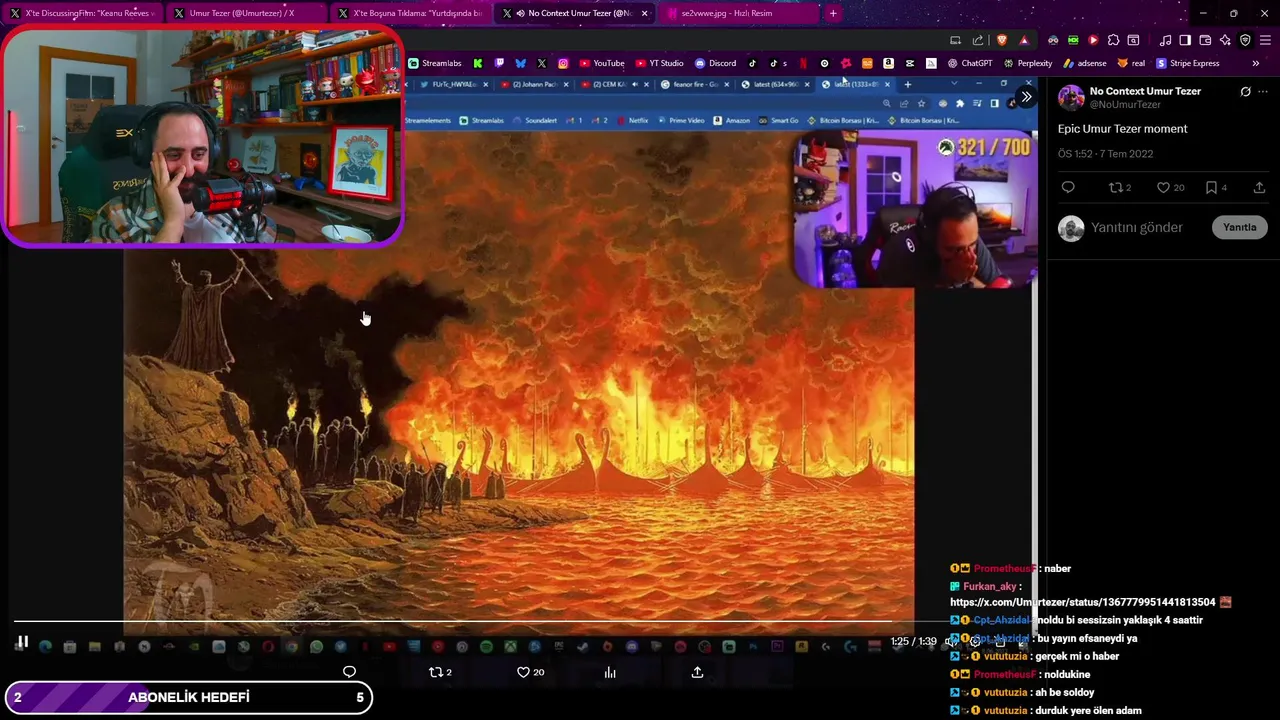Click the share page icon in address bar

point(978,40)
